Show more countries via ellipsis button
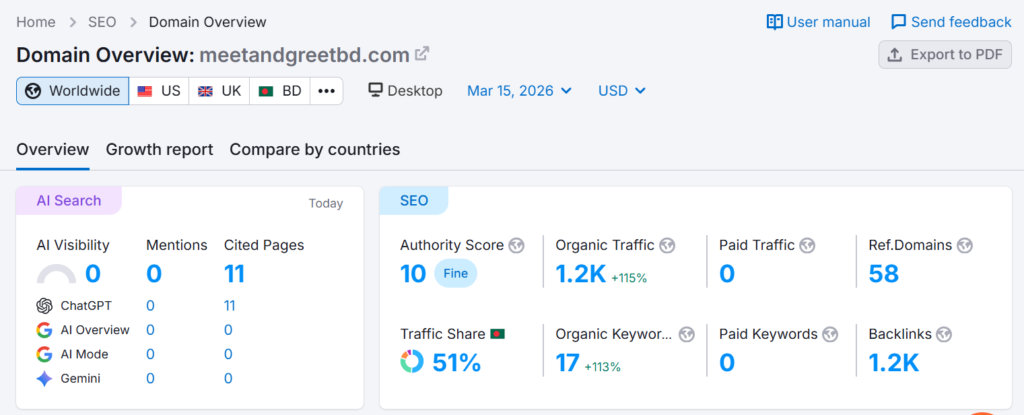Screen dimensions: 1024x415 point(326,91)
